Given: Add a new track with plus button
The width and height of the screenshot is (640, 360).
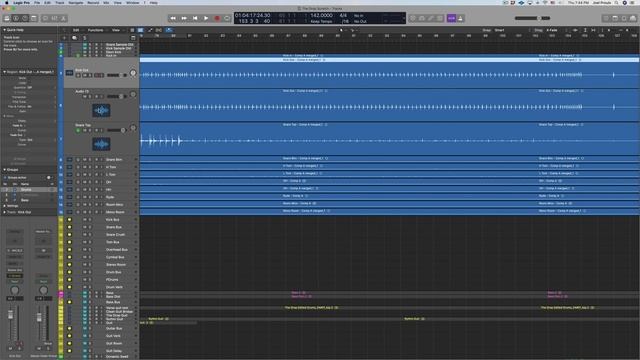Looking at the screenshot, I should coord(64,38).
